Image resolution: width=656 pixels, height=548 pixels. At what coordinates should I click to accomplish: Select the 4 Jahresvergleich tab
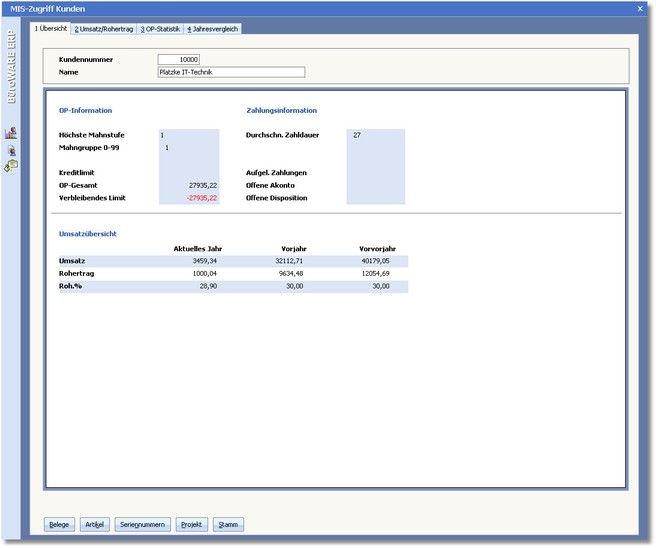(x=213, y=28)
